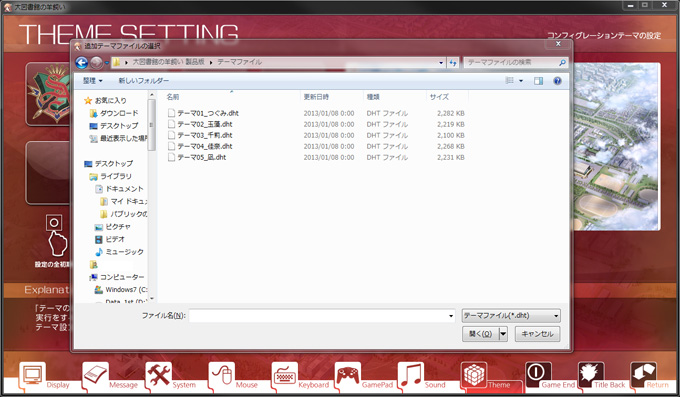
Task: Click 新しいフォルダー in the toolbar
Action: coord(144,81)
